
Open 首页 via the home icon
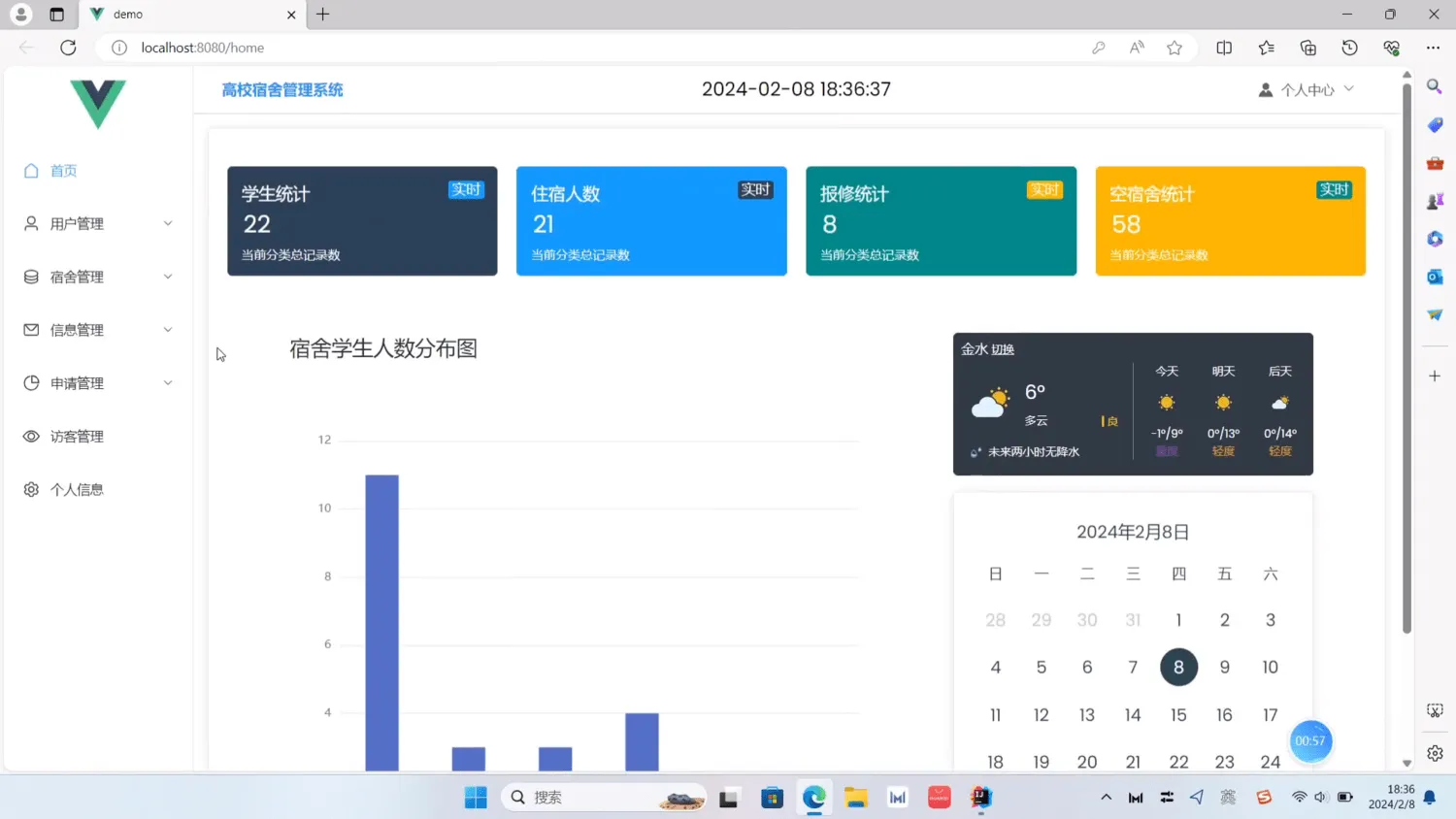pos(30,170)
